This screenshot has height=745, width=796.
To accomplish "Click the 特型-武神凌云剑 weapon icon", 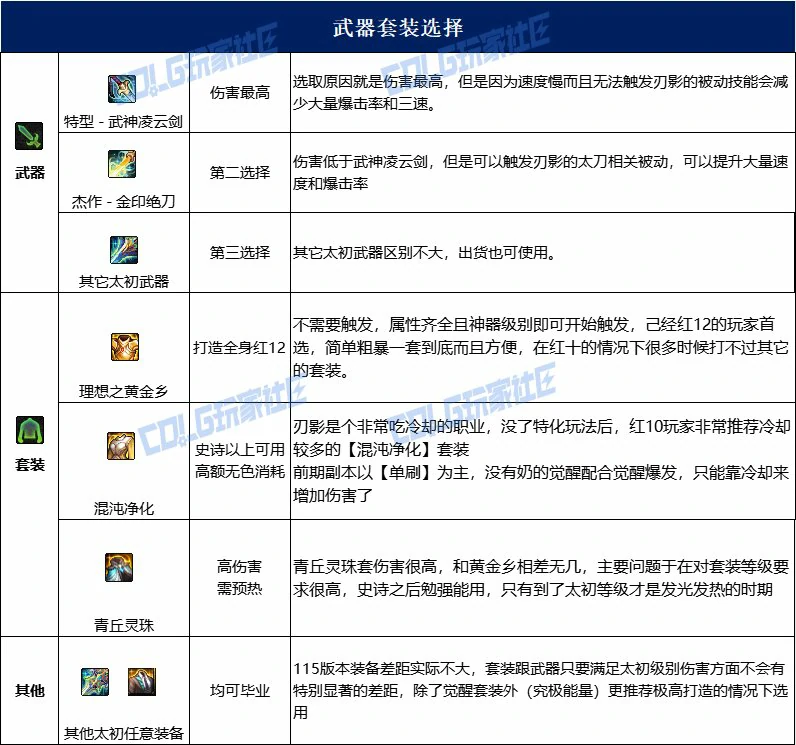I will pyautogui.click(x=122, y=89).
